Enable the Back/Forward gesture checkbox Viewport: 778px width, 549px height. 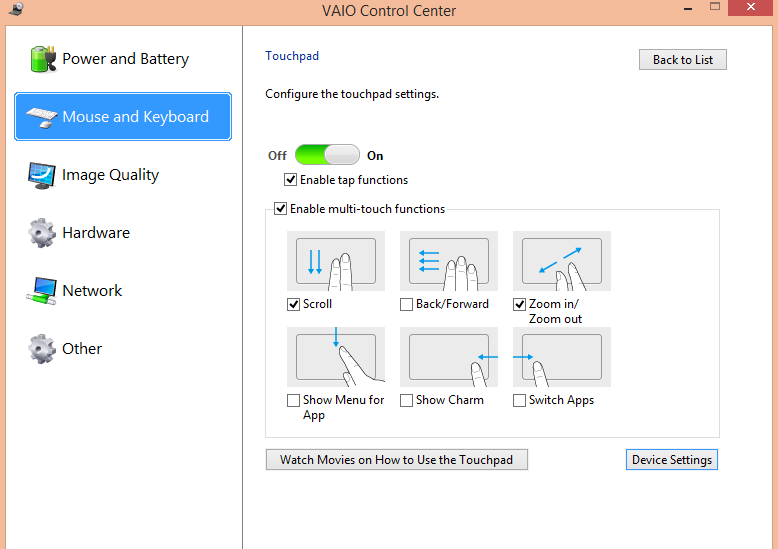pos(406,304)
